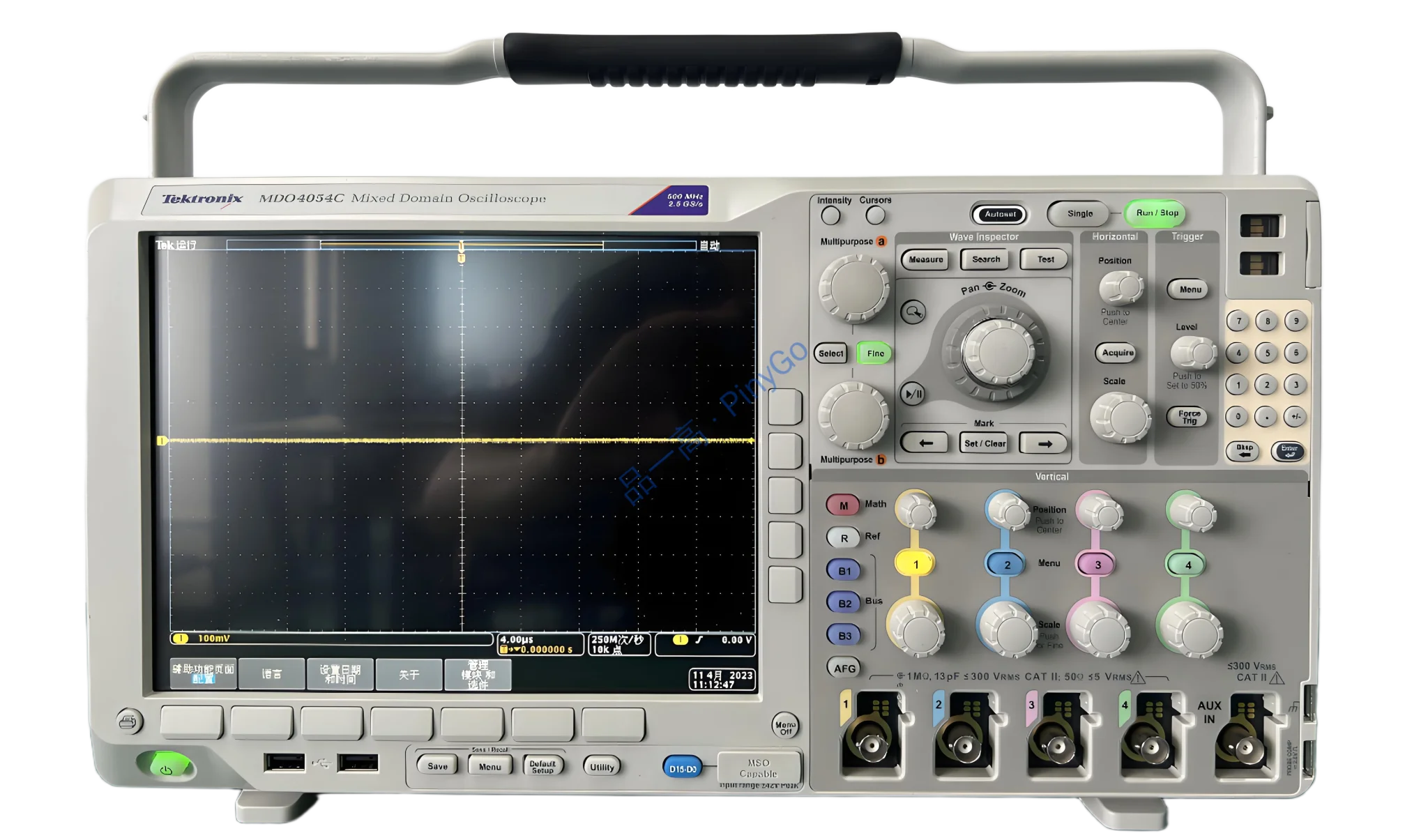Screen dimensions: 1428x840
Task: Tap keypad digit 0
Action: (1238, 416)
